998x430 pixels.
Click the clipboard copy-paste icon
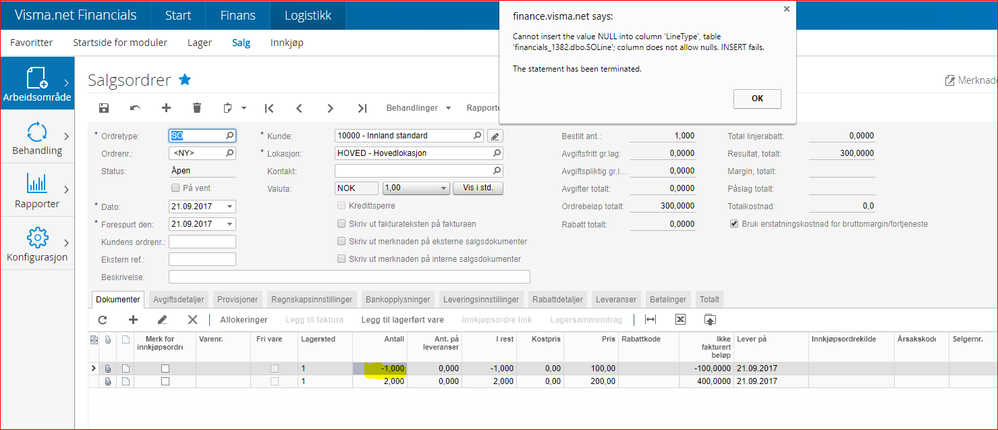point(228,108)
